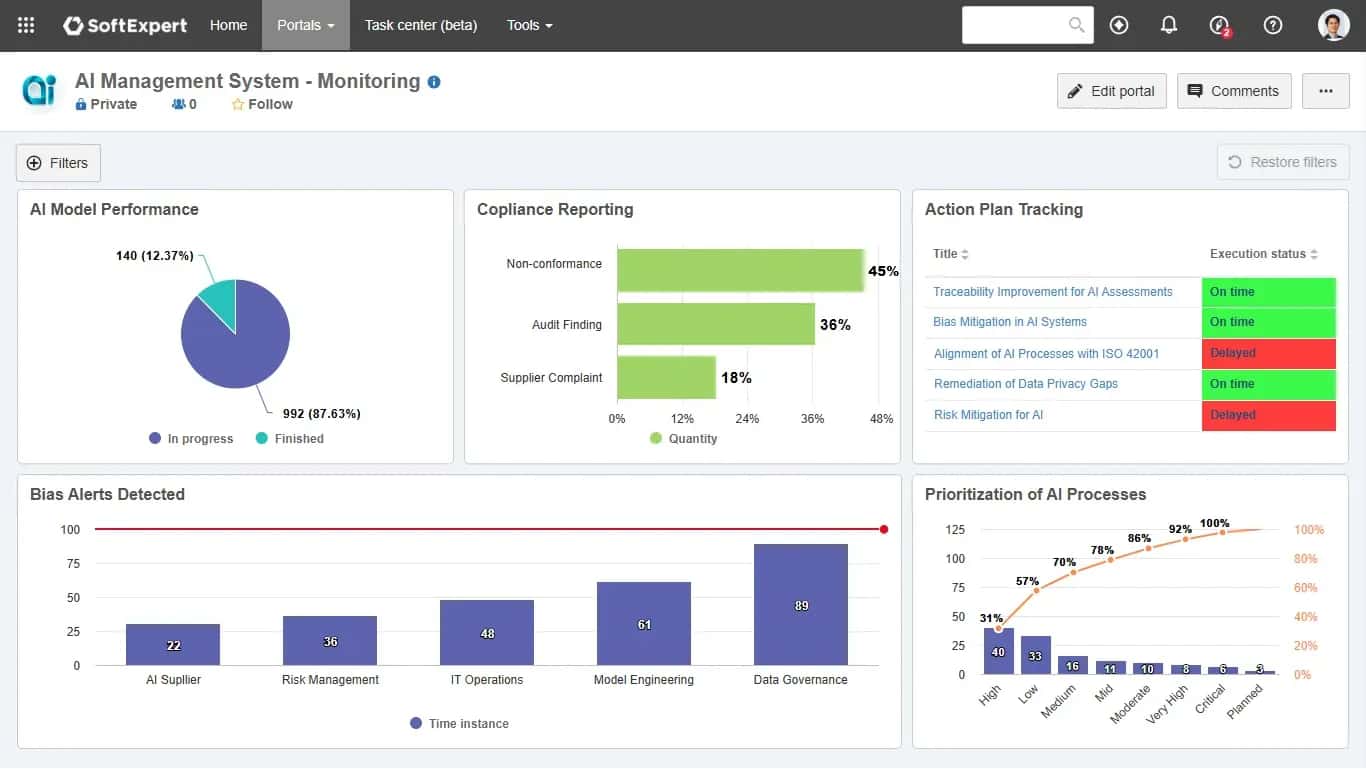Screen dimensions: 1366x769
Task: Click the portal info icon beside title
Action: point(434,82)
